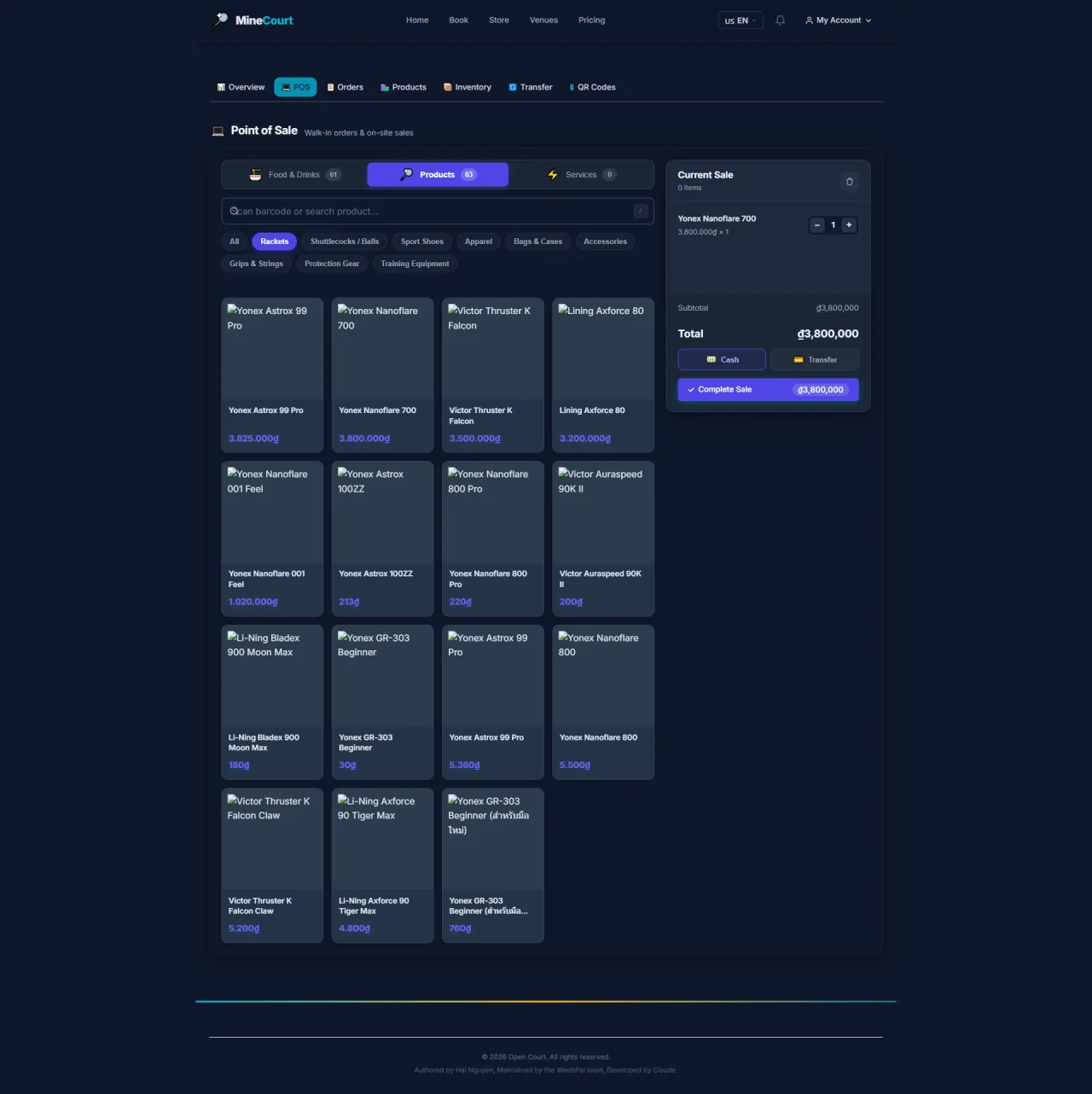The image size is (1092, 1094).
Task: Click the Complete Sale button
Action: click(x=769, y=390)
